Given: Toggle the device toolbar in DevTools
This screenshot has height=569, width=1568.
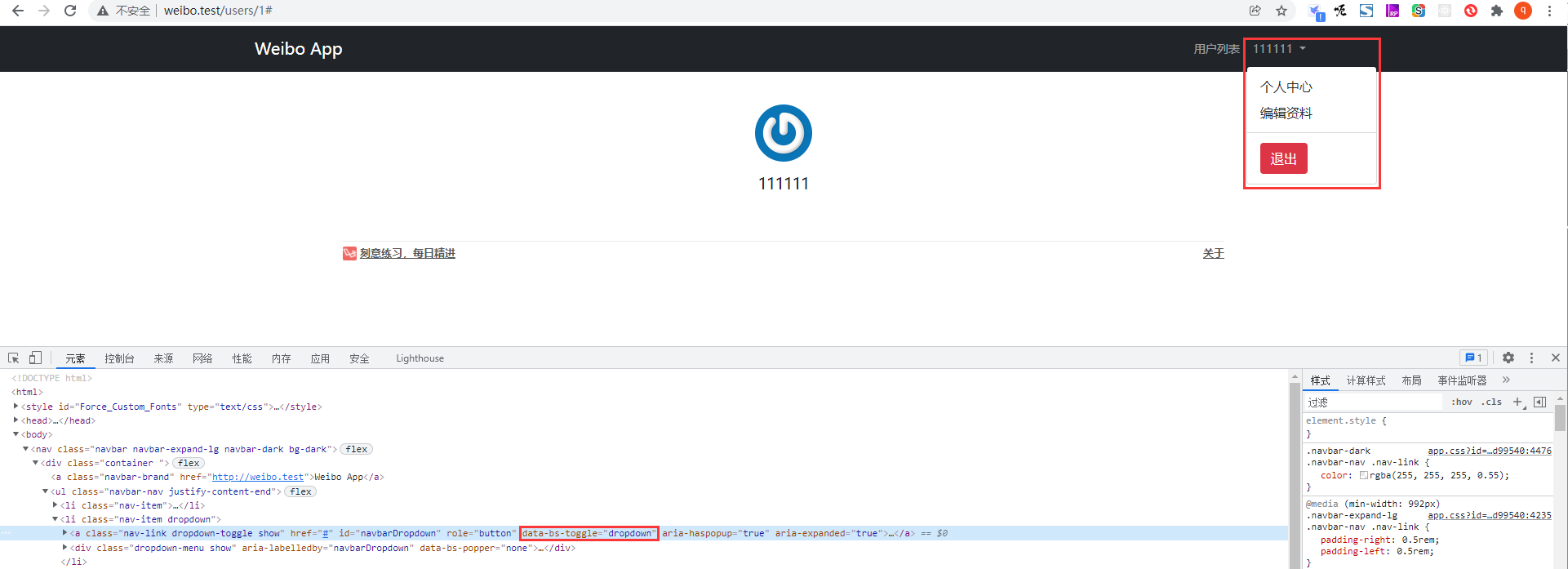Looking at the screenshot, I should pos(35,358).
